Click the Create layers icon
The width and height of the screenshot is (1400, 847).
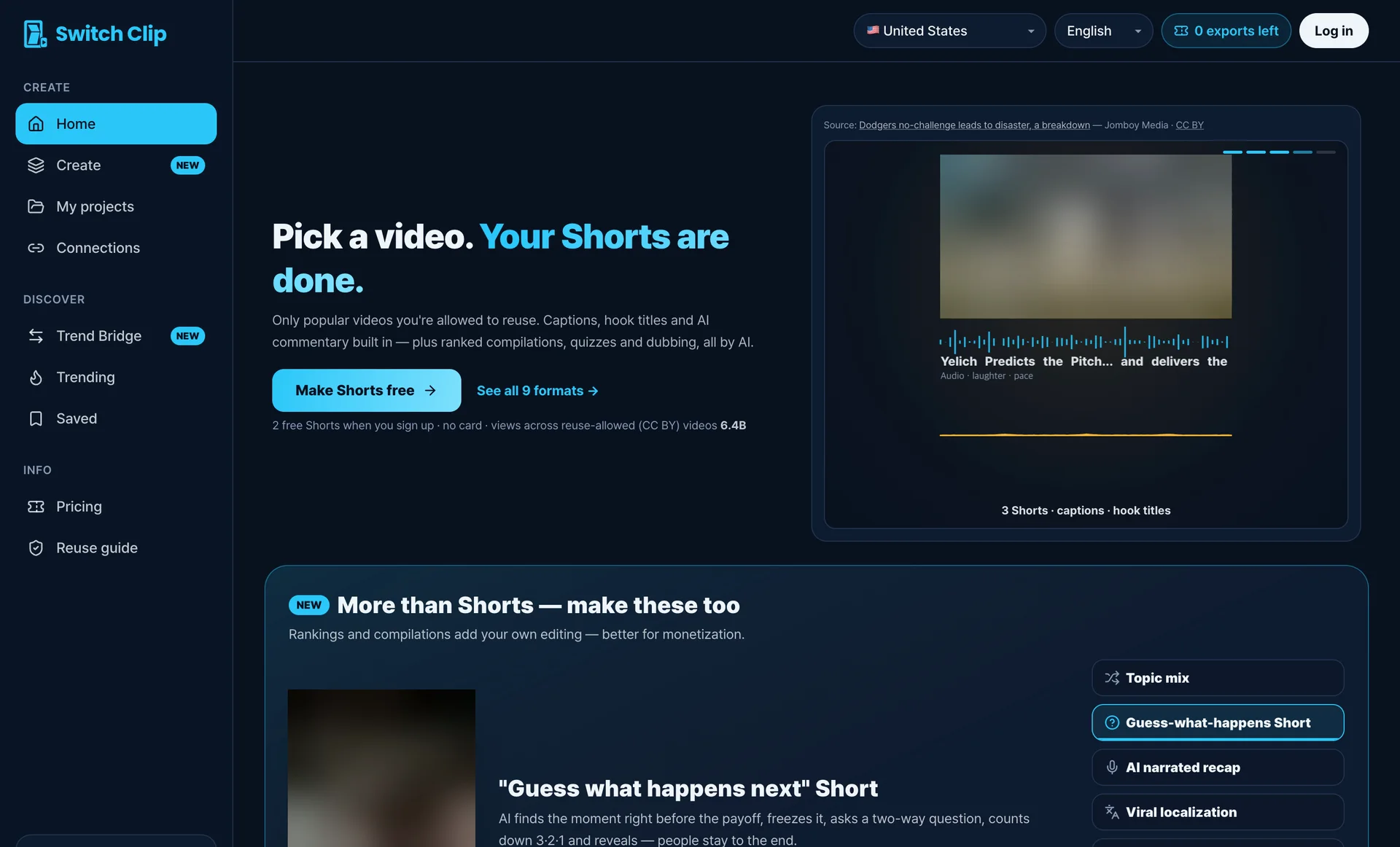tap(36, 165)
